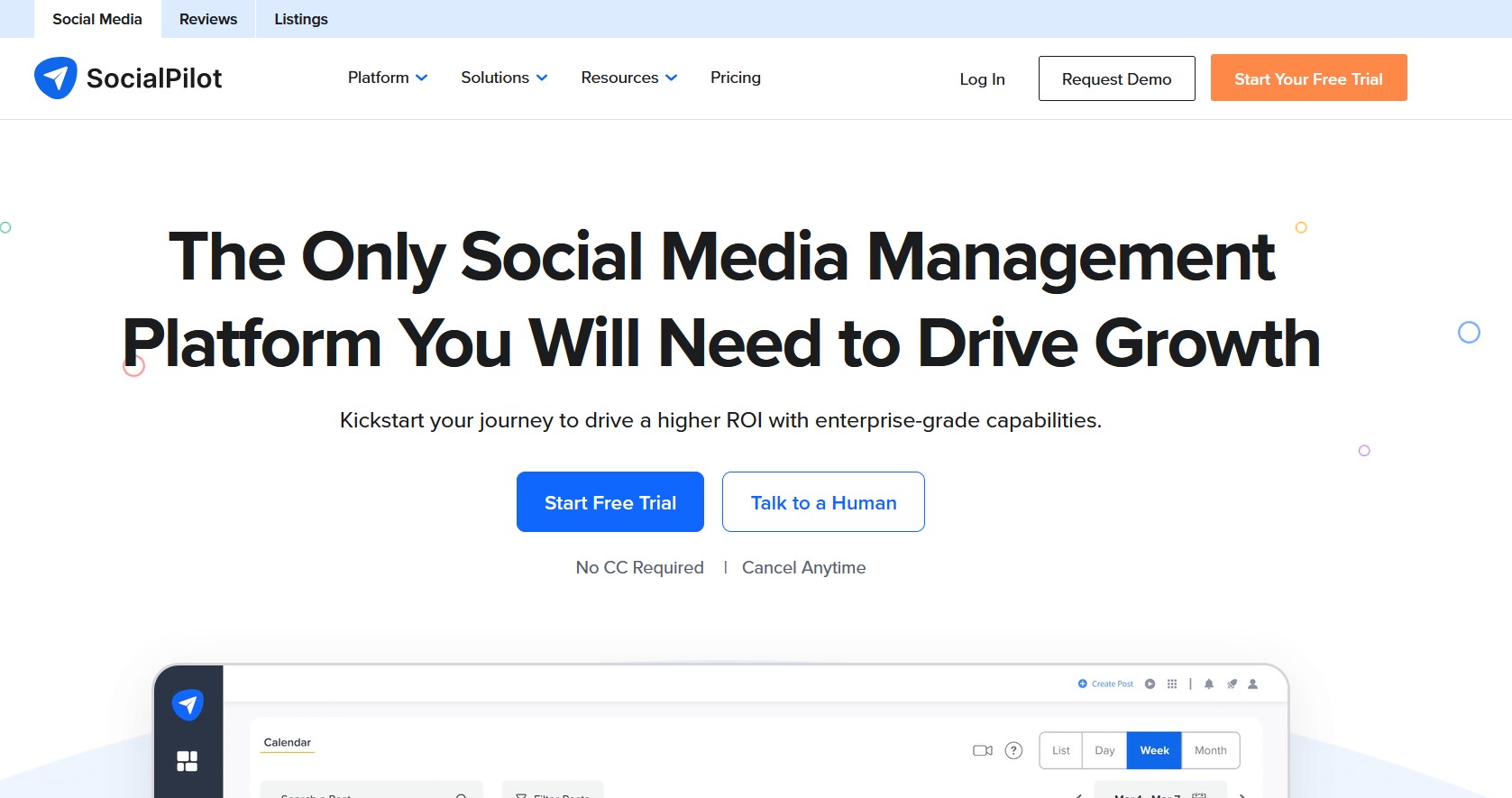This screenshot has height=798, width=1512.
Task: Click the main headline about Social Media Management
Action: [x=721, y=300]
